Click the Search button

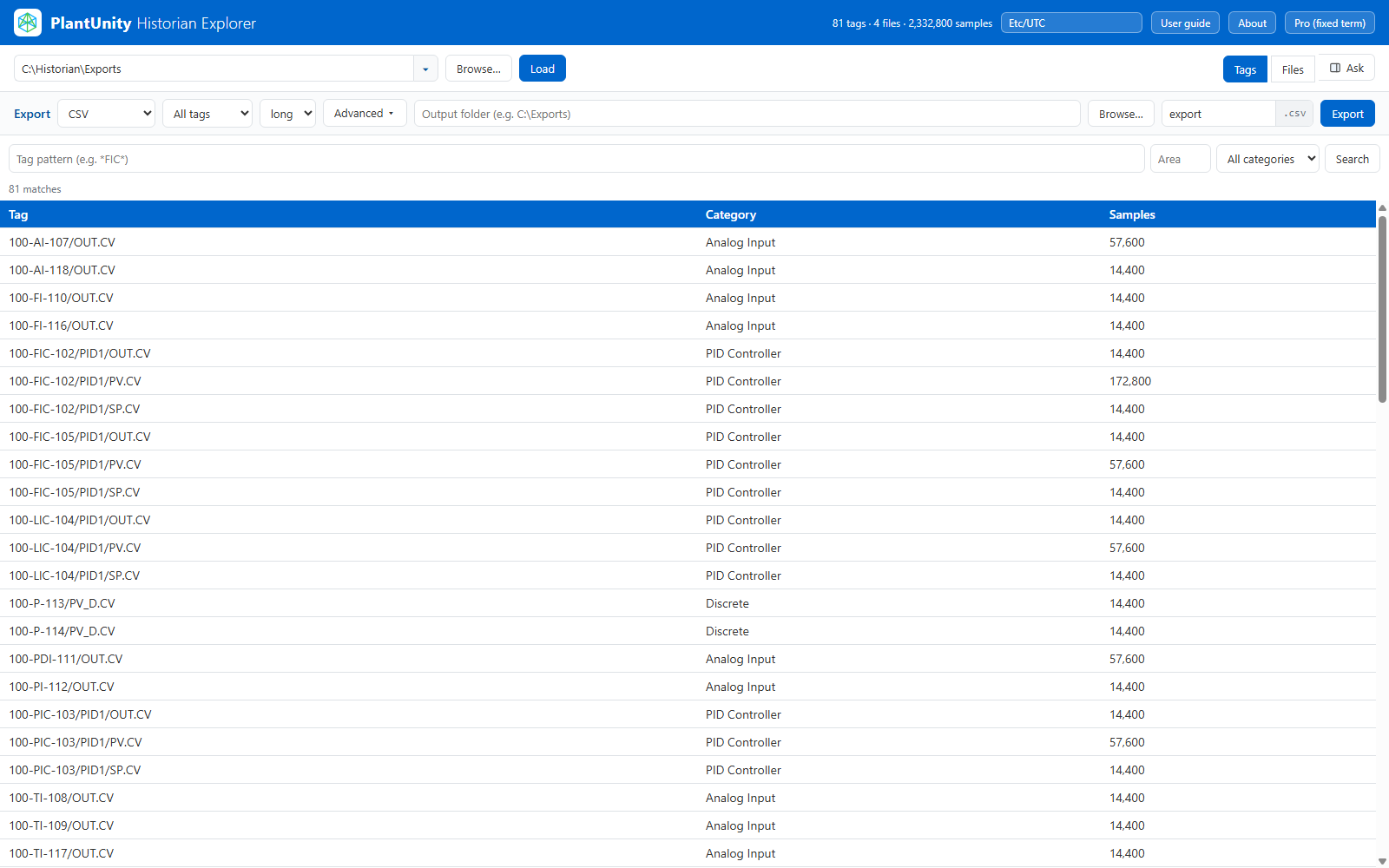[x=1352, y=159]
